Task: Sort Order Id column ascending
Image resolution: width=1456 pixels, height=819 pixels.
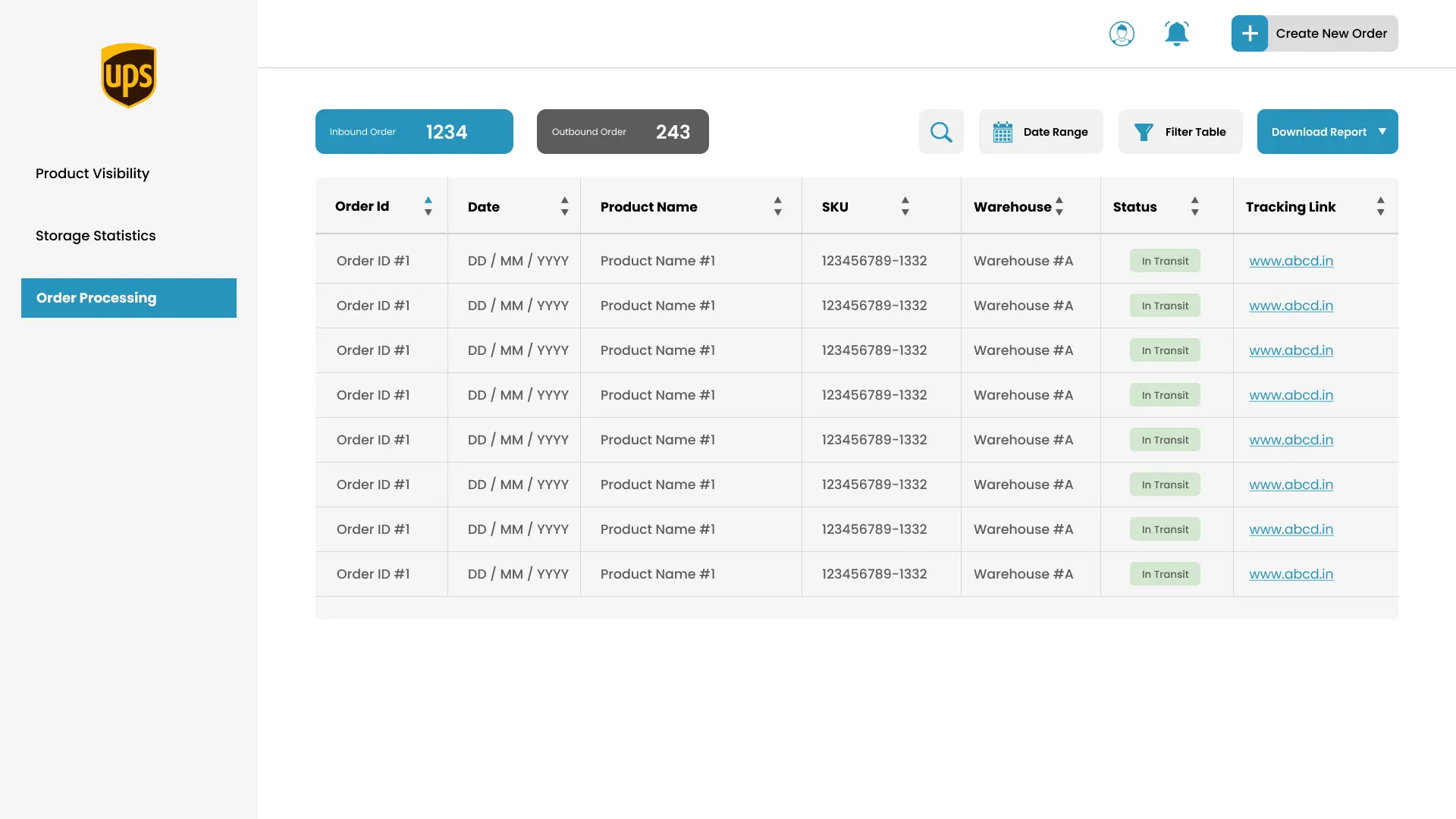Action: [428, 199]
